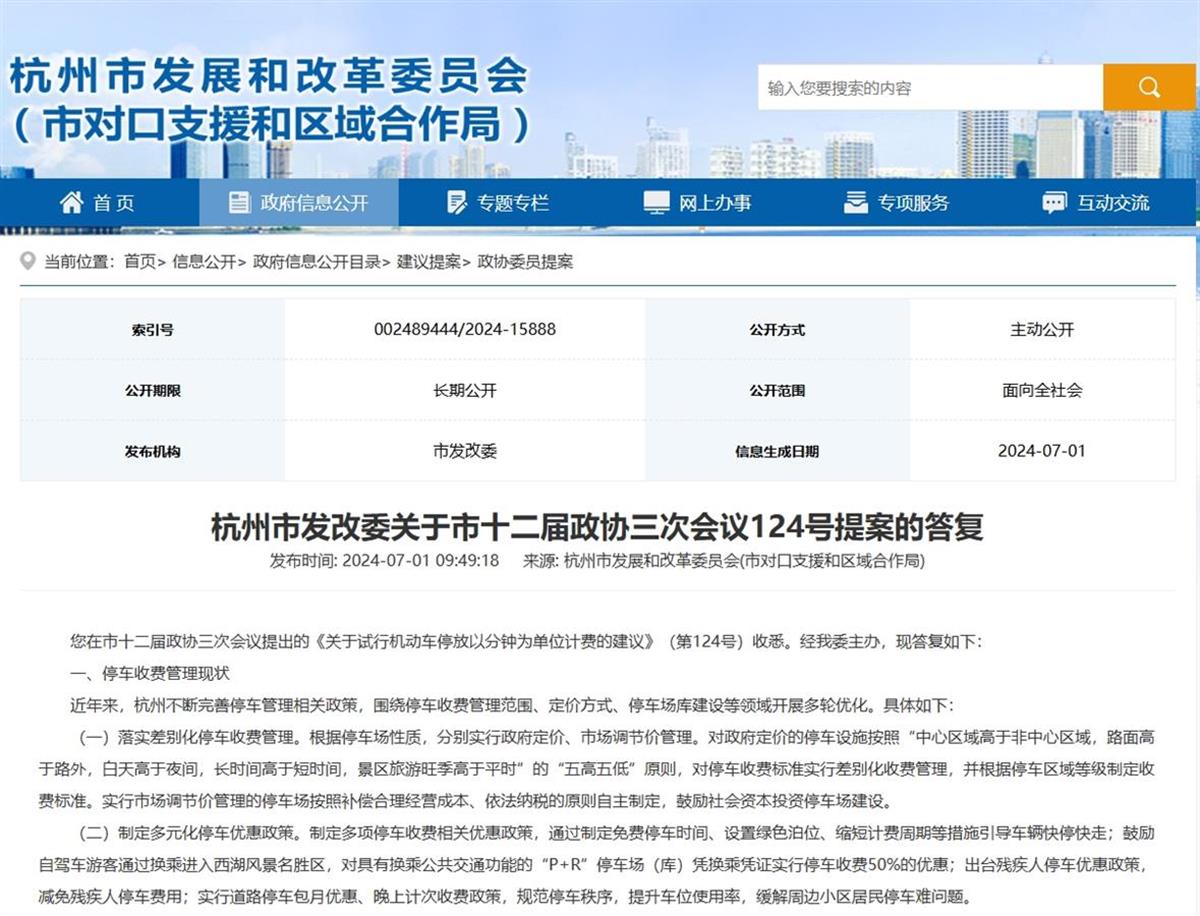Click the monitor icon beside 网上办事
Viewport: 1200px width, 916px height.
click(x=656, y=203)
